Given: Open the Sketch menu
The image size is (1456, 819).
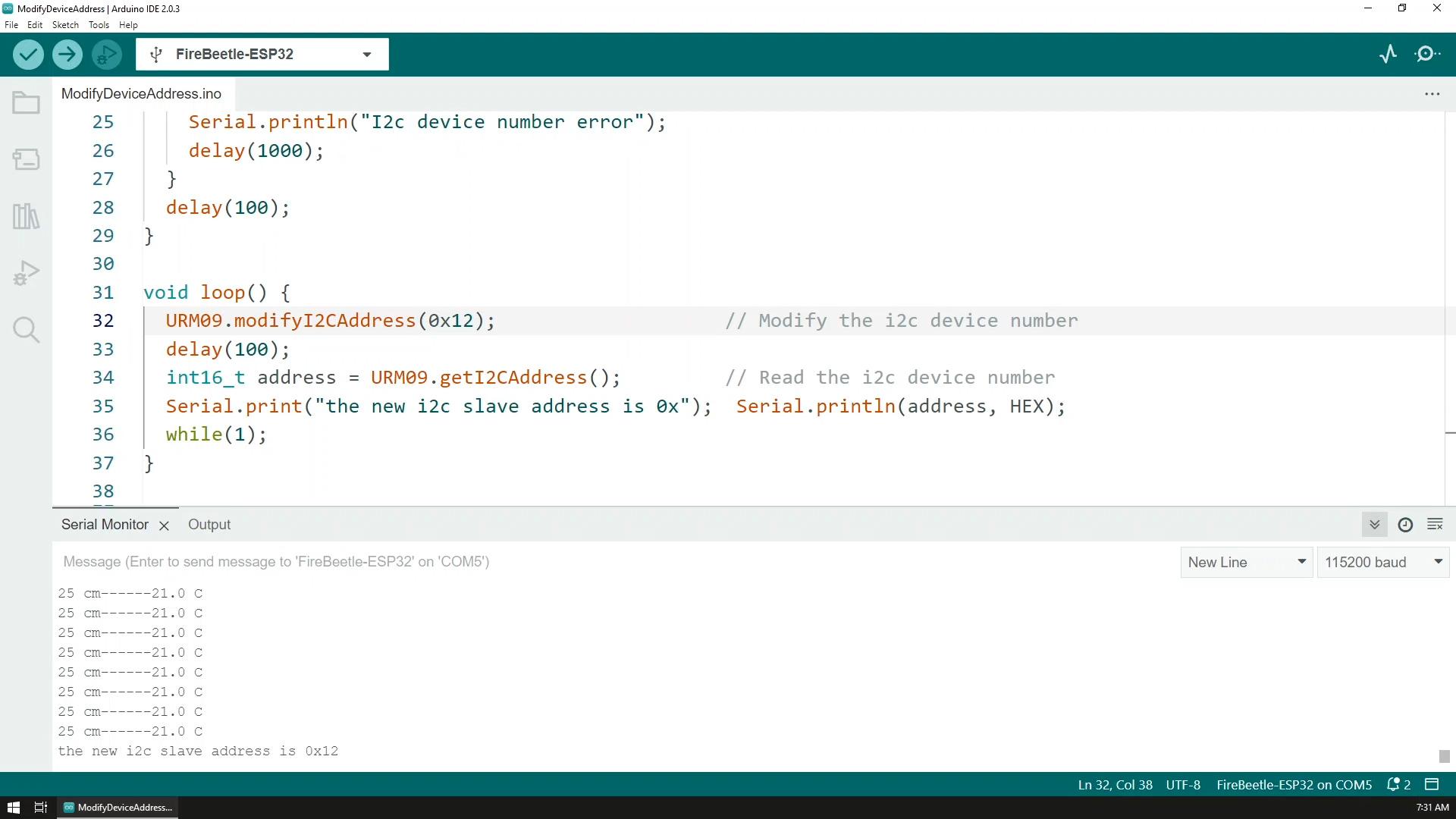Looking at the screenshot, I should click(65, 24).
